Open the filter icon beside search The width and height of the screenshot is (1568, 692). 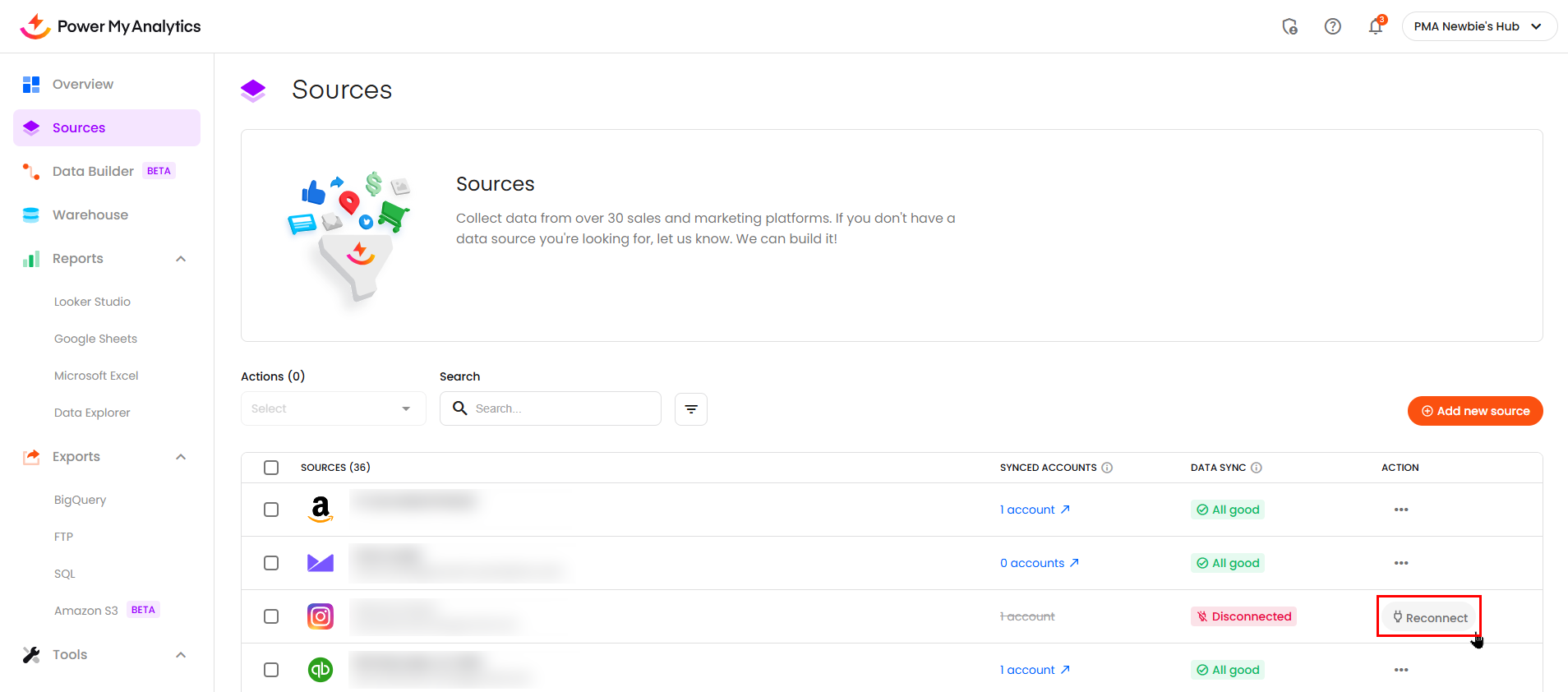pyautogui.click(x=690, y=409)
